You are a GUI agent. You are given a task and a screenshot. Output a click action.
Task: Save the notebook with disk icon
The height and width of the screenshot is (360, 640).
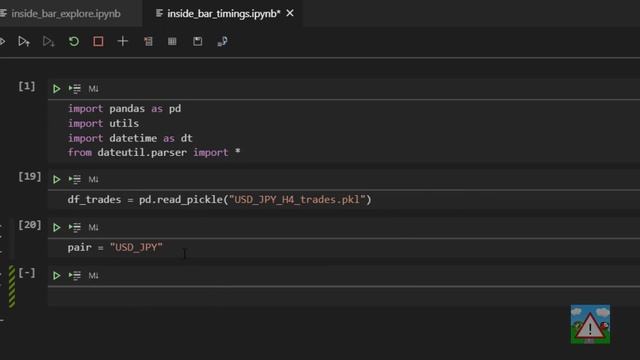(198, 41)
